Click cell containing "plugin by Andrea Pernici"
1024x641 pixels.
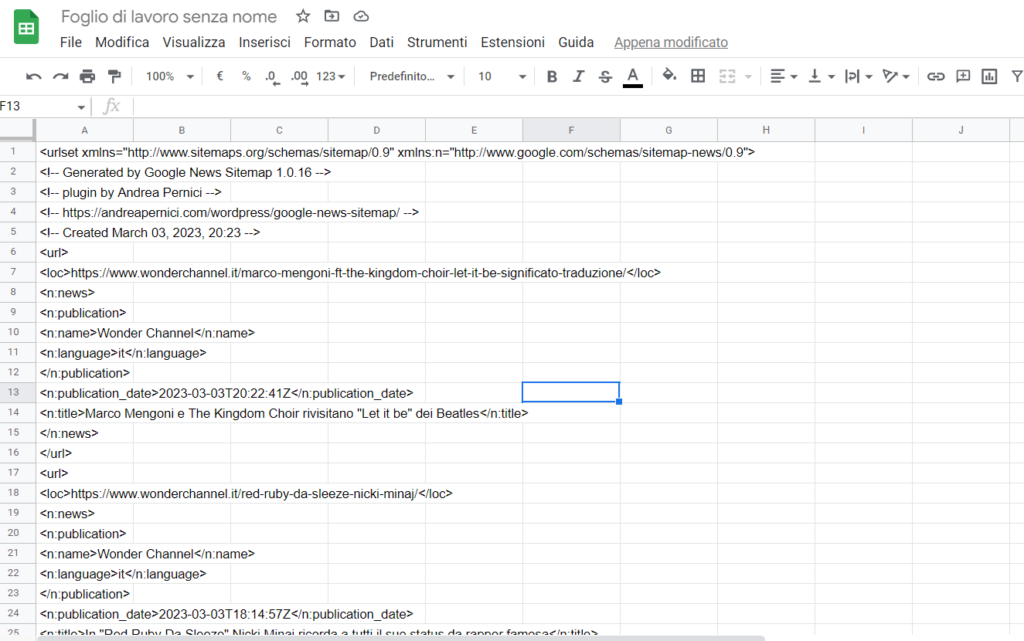[84, 193]
